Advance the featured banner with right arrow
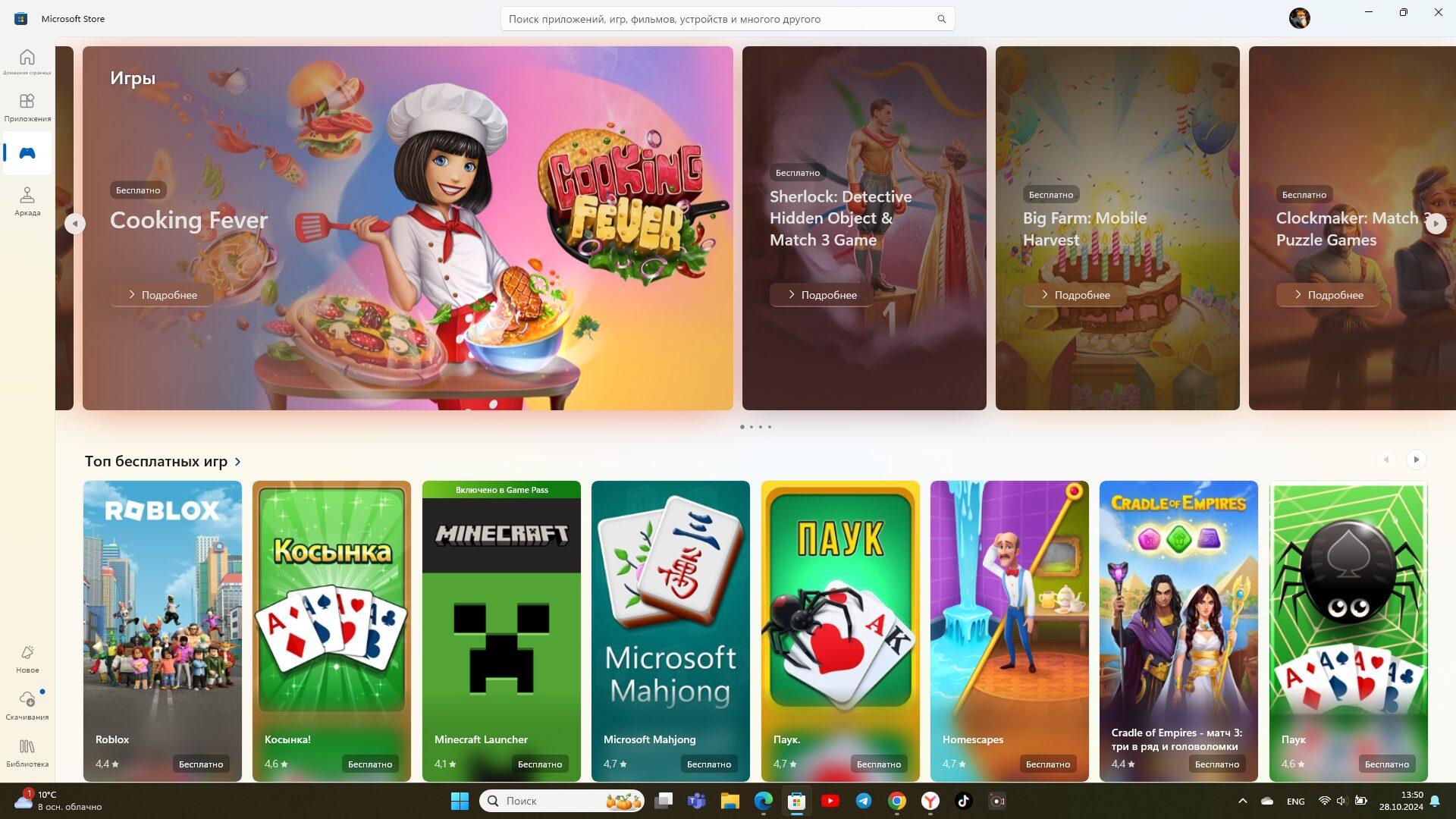This screenshot has width=1456, height=819. [x=1436, y=224]
